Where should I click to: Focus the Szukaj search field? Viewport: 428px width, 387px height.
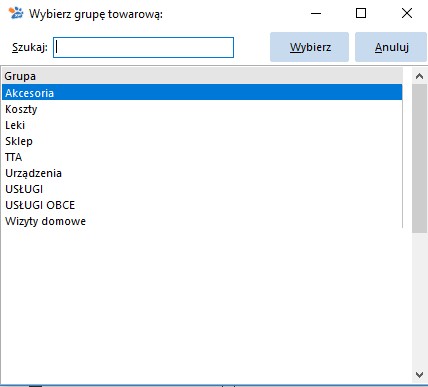(x=143, y=47)
